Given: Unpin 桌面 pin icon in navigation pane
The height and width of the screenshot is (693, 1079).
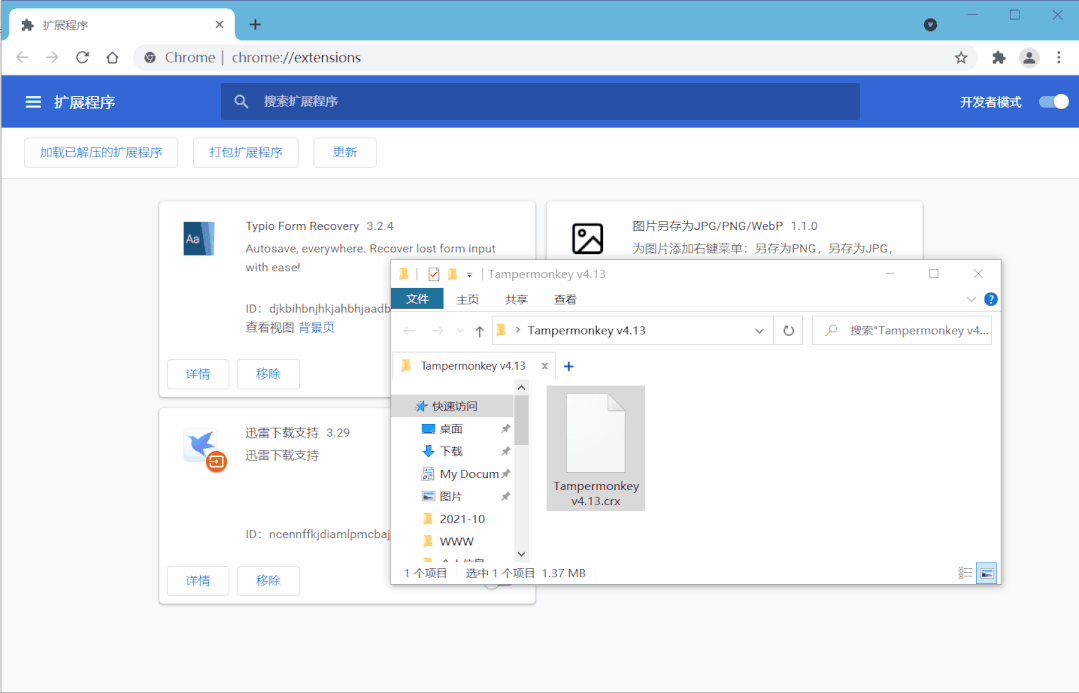Looking at the screenshot, I should pos(506,429).
